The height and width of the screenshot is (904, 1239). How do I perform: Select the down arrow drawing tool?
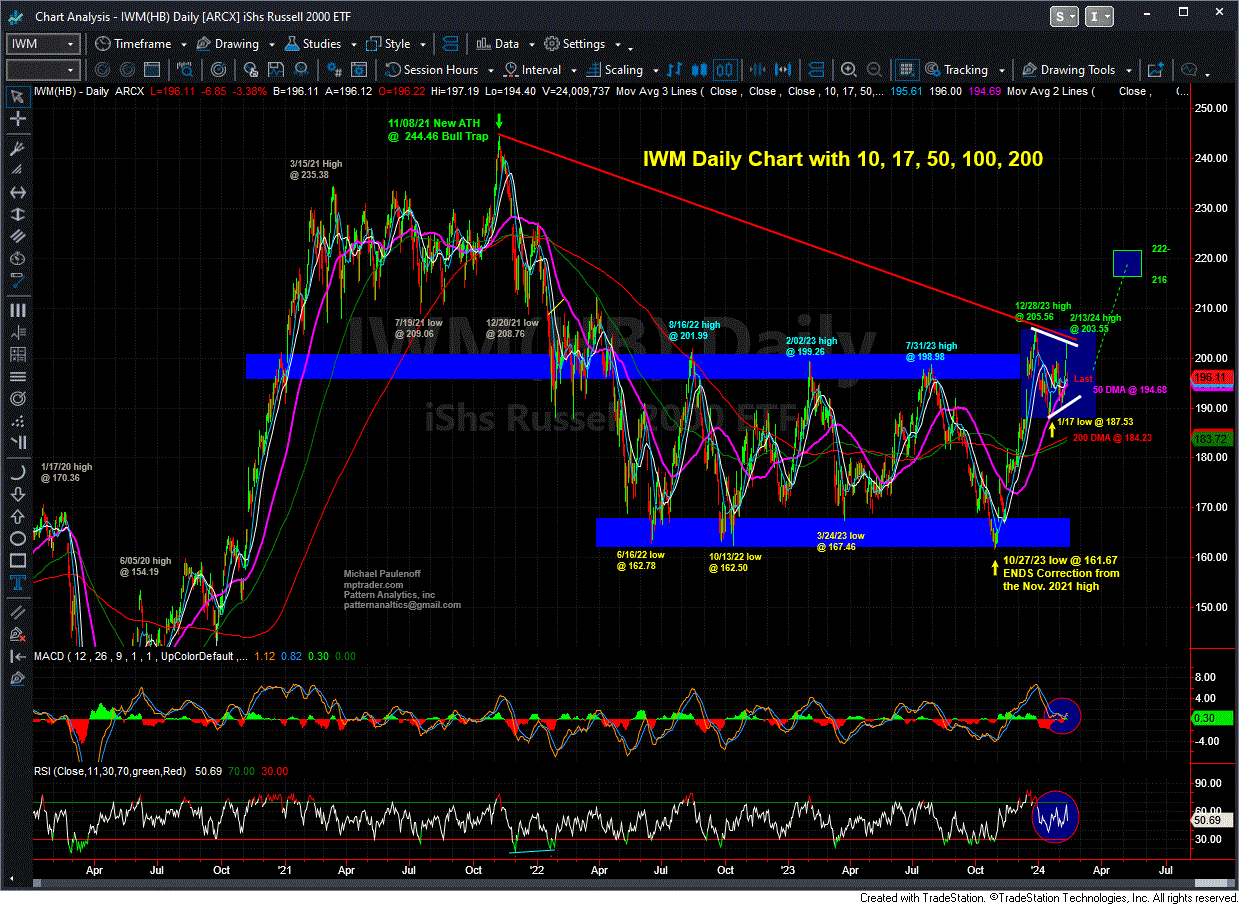(17, 495)
